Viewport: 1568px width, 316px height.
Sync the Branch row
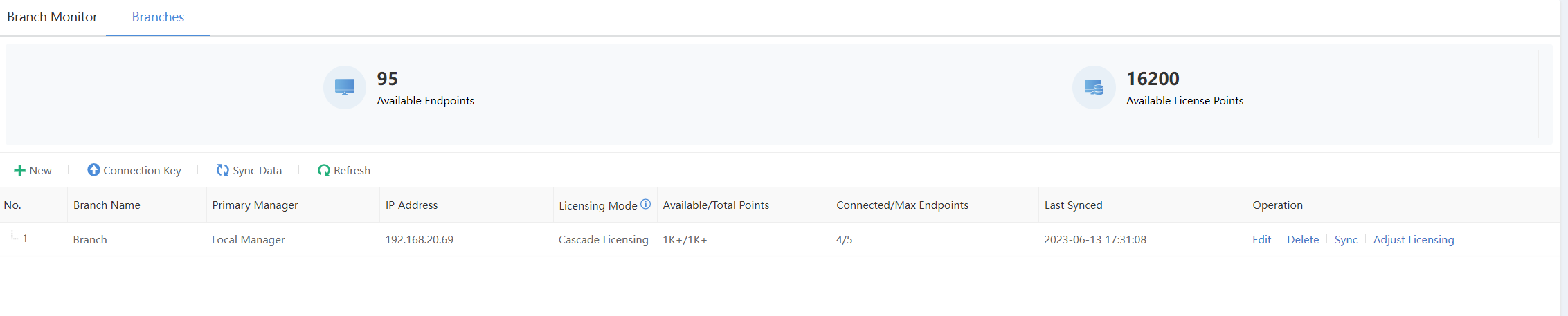tap(1346, 239)
